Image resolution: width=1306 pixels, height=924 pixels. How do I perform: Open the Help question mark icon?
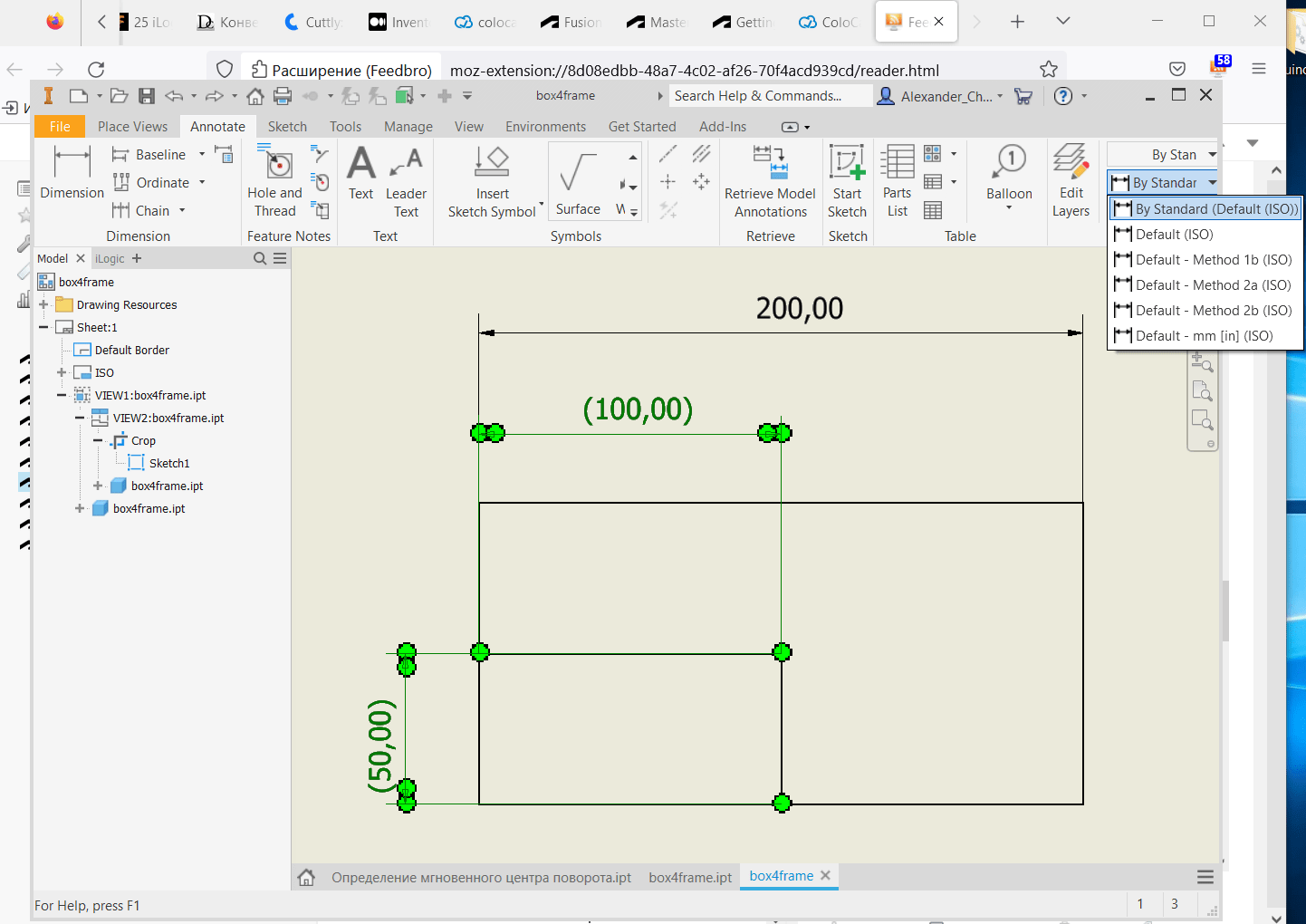(x=1063, y=96)
